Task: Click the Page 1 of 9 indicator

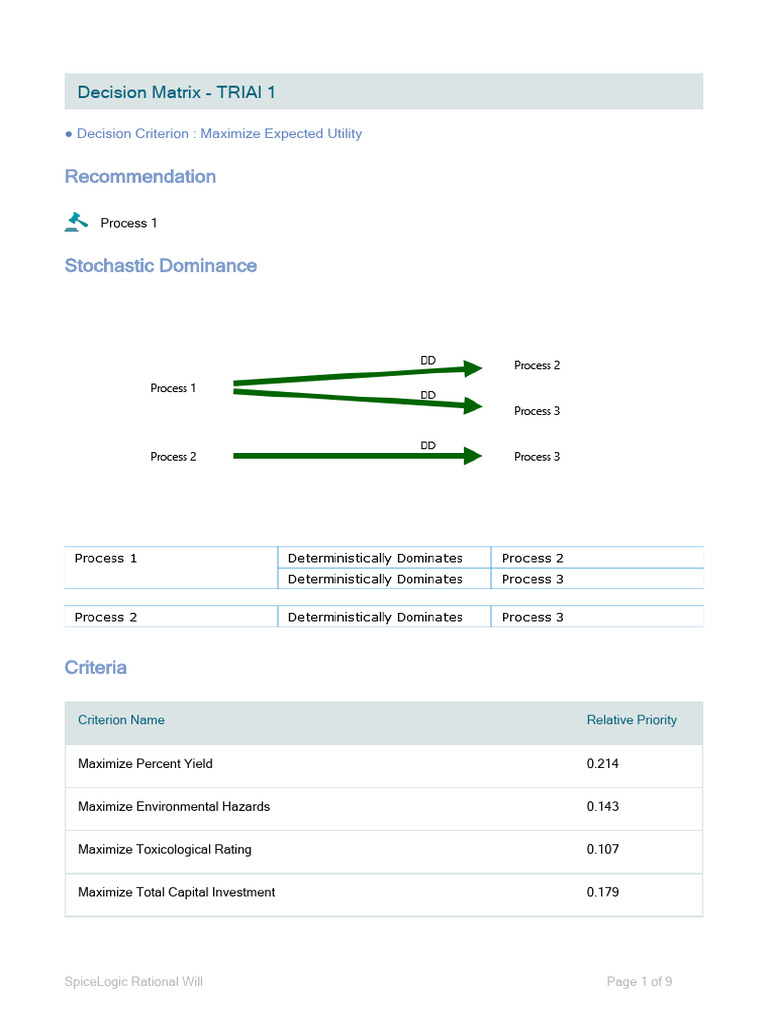Action: [639, 982]
